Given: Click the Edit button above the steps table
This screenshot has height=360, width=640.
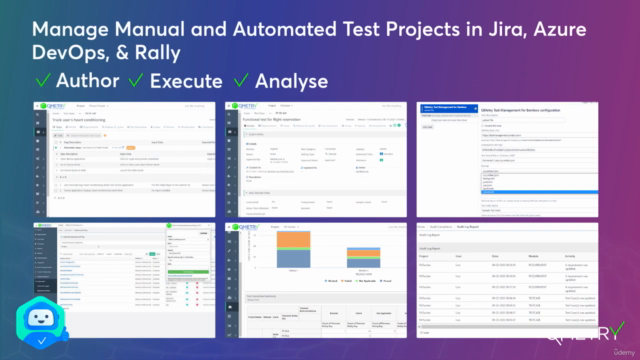Looking at the screenshot, I should 59,136.
